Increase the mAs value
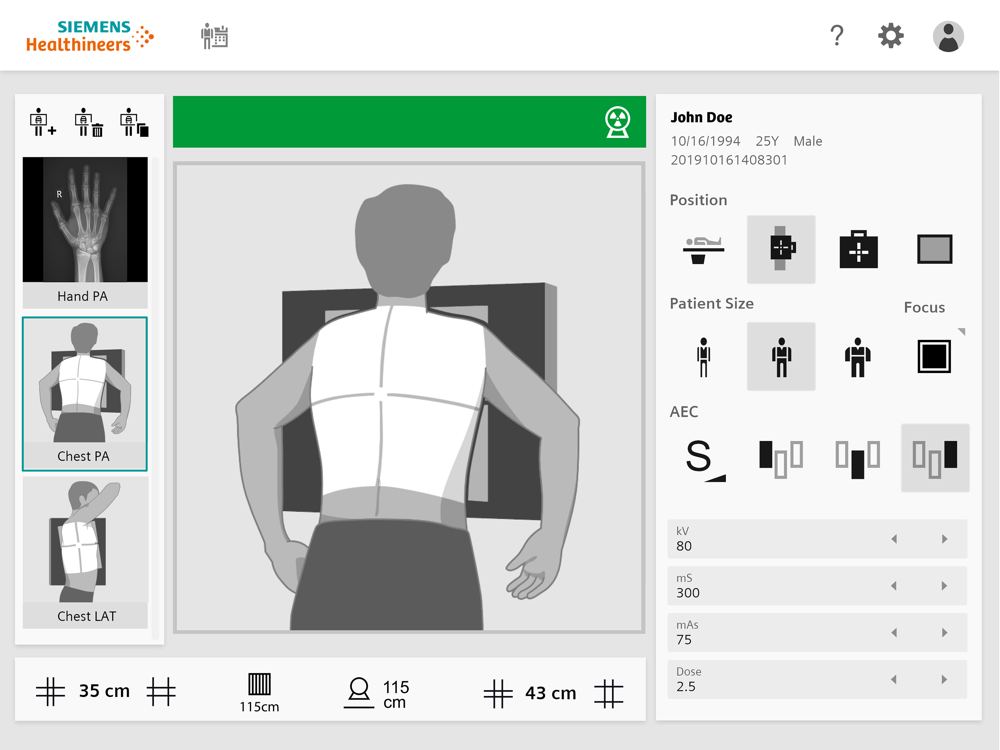 945,633
